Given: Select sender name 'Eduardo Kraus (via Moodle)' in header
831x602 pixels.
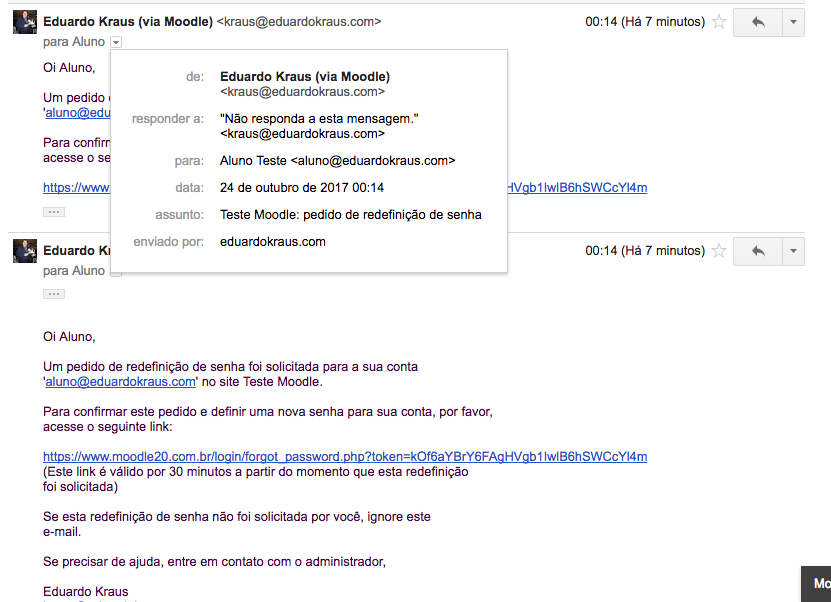Looking at the screenshot, I should [x=128, y=22].
